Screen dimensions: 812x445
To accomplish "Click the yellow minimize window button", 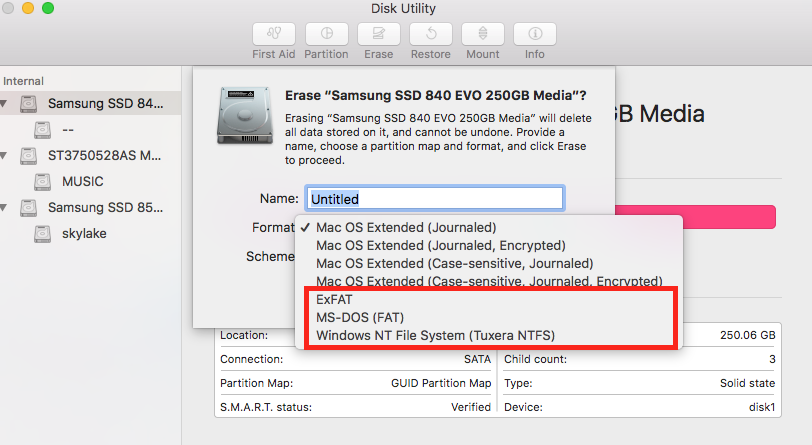I will tap(27, 8).
